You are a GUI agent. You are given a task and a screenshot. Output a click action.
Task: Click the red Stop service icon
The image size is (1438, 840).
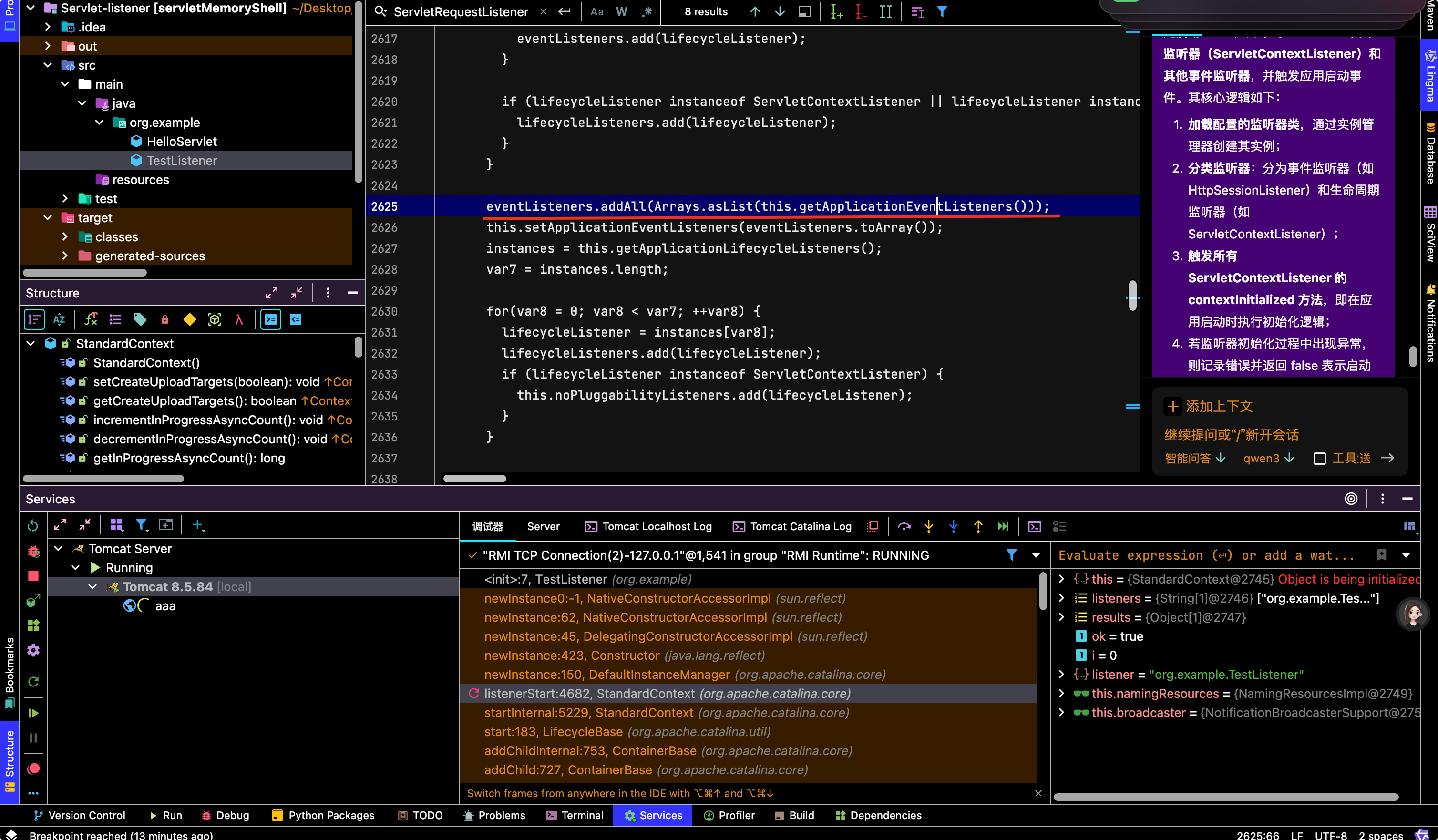[34, 576]
